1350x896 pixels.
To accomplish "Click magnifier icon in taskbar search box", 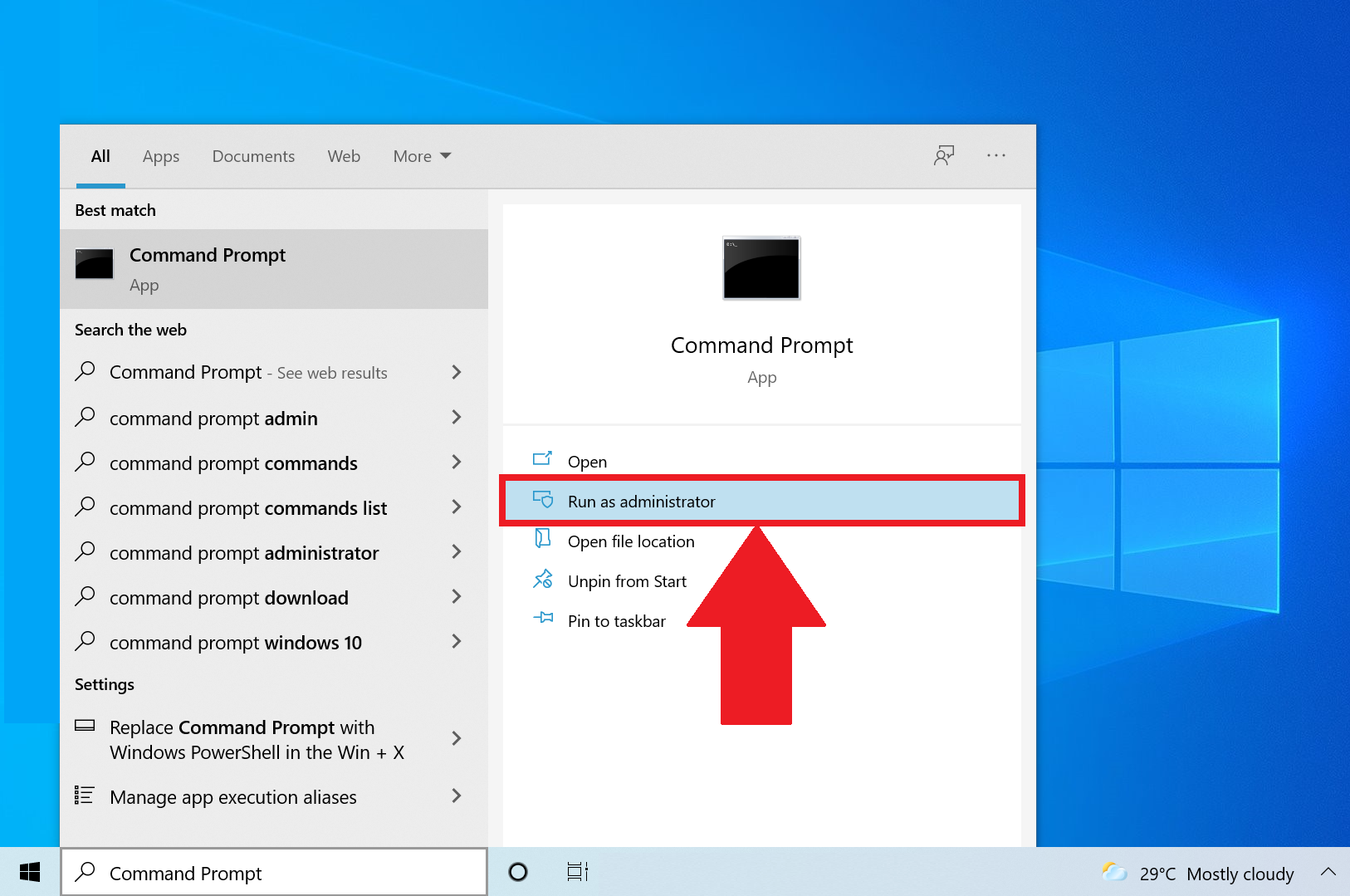I will click(85, 872).
